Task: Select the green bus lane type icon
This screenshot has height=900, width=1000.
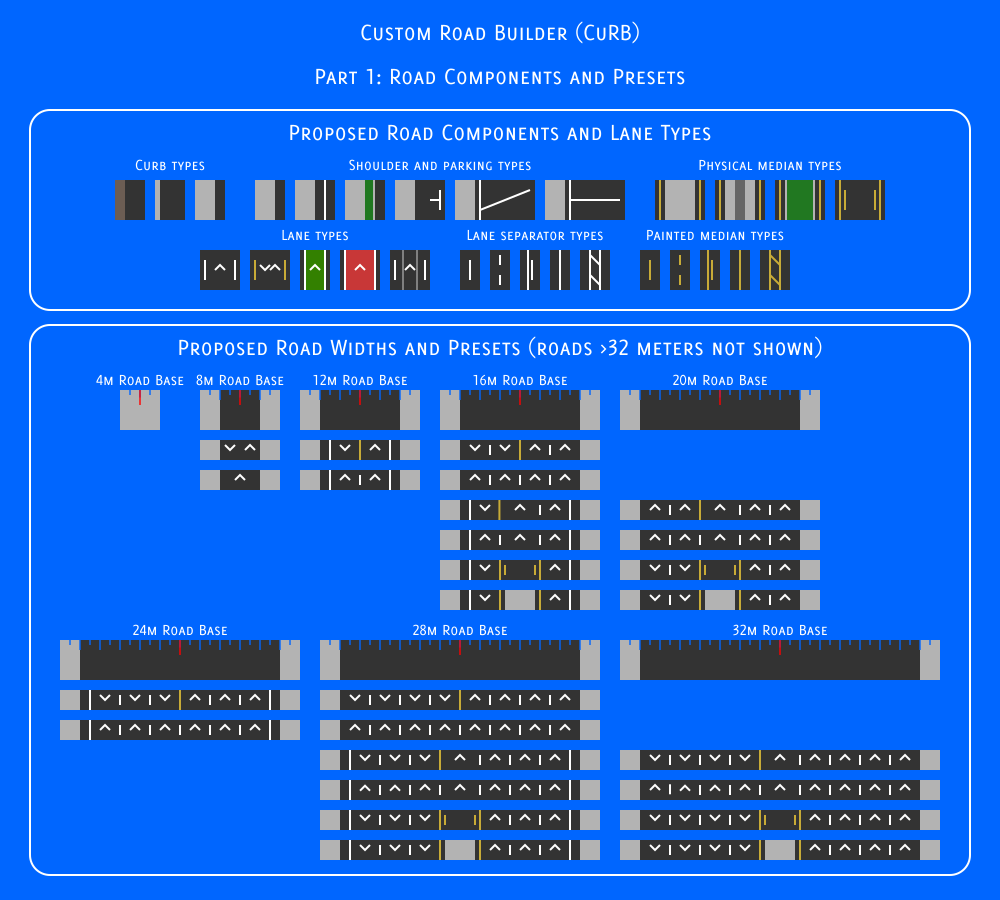Action: click(315, 270)
